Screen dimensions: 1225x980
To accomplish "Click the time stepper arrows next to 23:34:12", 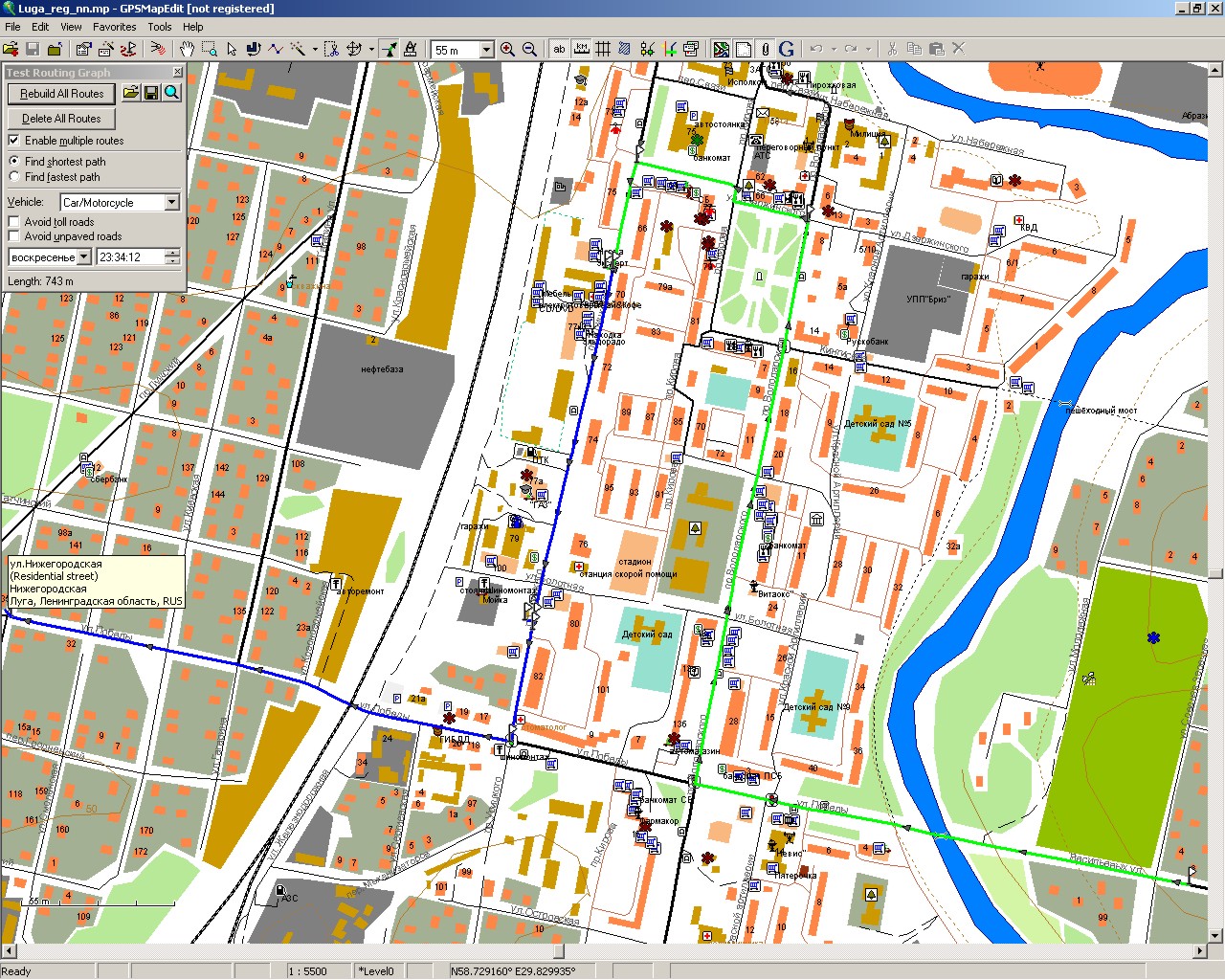I will tap(172, 256).
